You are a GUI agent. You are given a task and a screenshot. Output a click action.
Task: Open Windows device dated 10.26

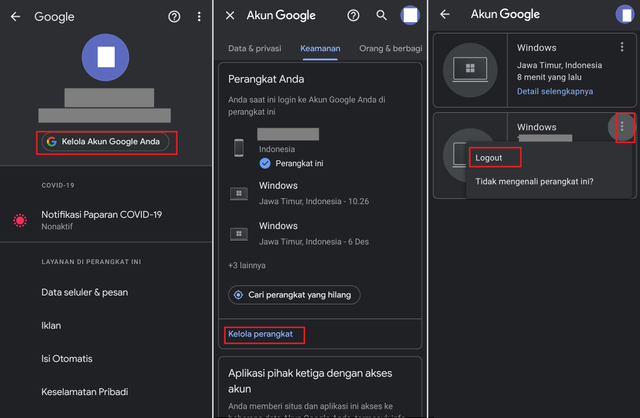(320, 193)
